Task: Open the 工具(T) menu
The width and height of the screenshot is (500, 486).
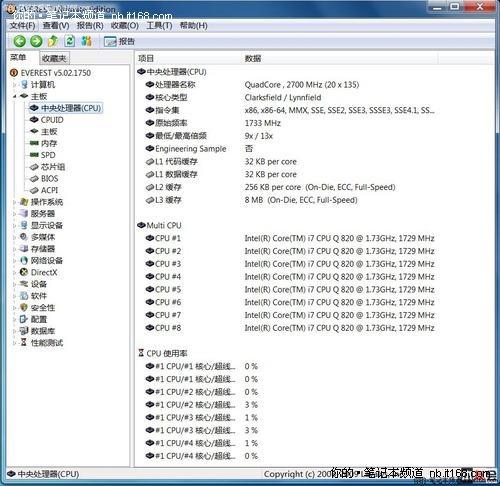Action: coord(159,26)
